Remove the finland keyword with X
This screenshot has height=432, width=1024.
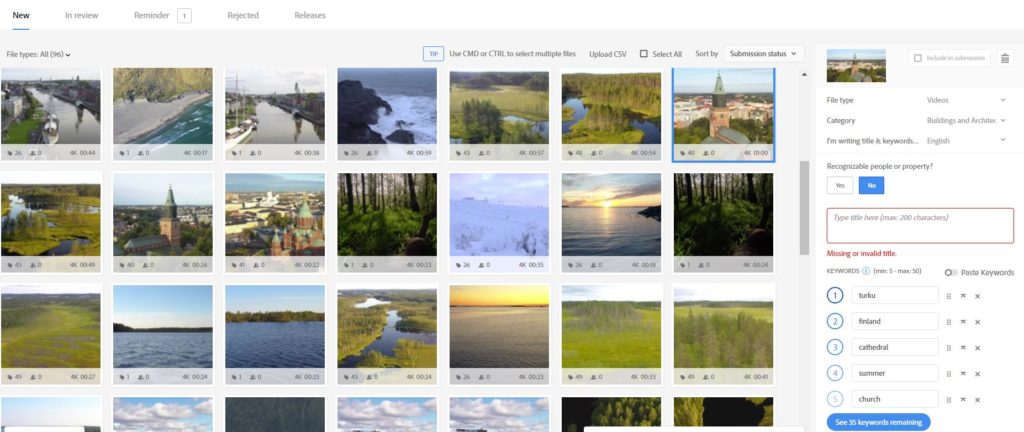(978, 322)
